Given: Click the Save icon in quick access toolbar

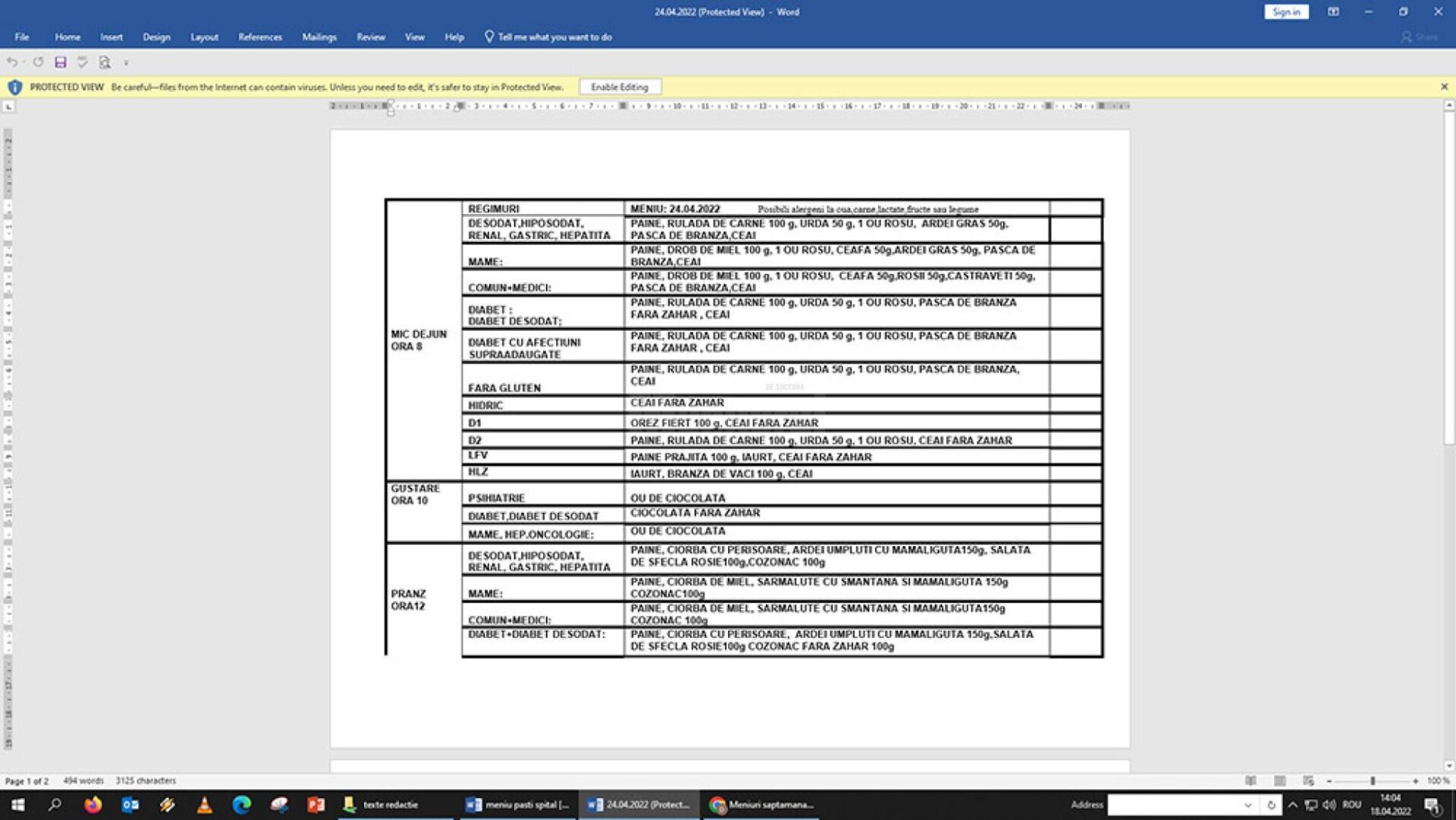Looking at the screenshot, I should tap(60, 62).
